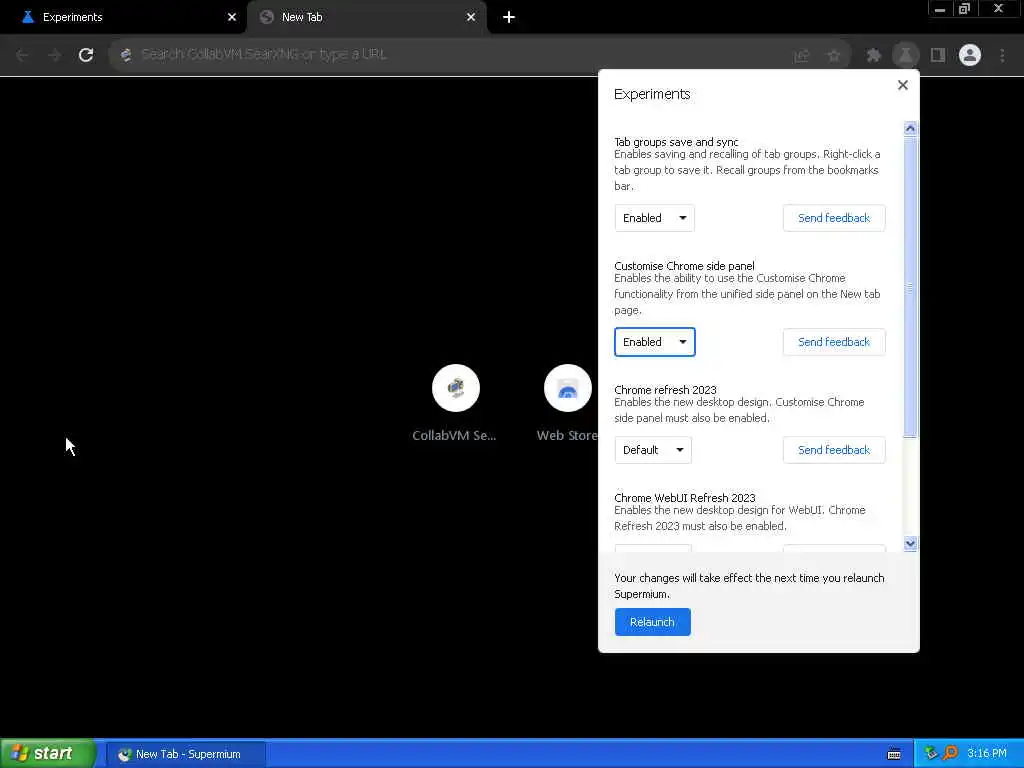Viewport: 1024px width, 768px height.
Task: Open the CollabVM shortcut tile
Action: coord(455,403)
